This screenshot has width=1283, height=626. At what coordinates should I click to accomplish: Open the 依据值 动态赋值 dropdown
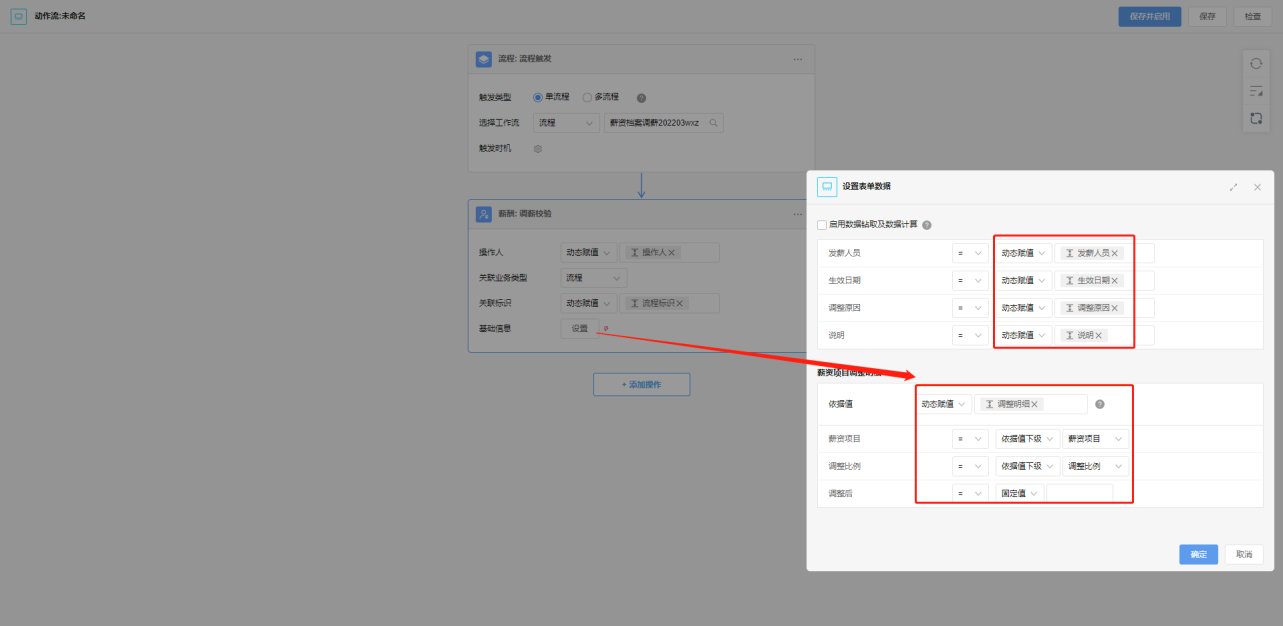click(944, 404)
